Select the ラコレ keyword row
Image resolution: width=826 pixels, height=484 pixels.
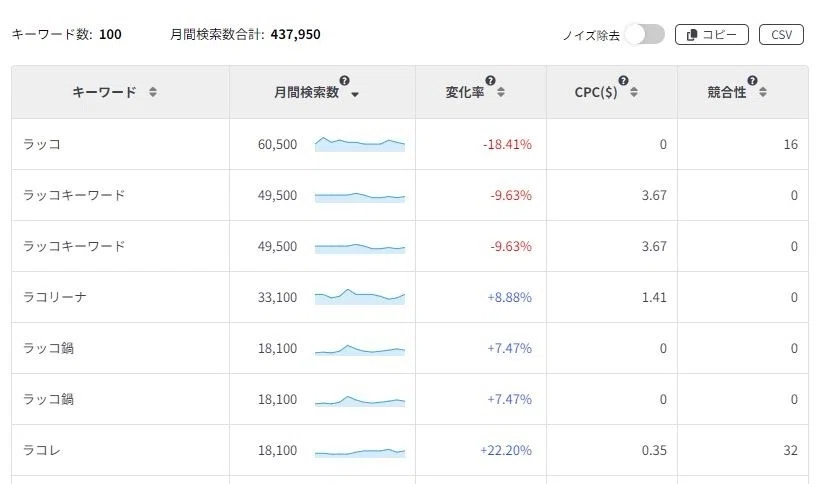pyautogui.click(x=410, y=450)
